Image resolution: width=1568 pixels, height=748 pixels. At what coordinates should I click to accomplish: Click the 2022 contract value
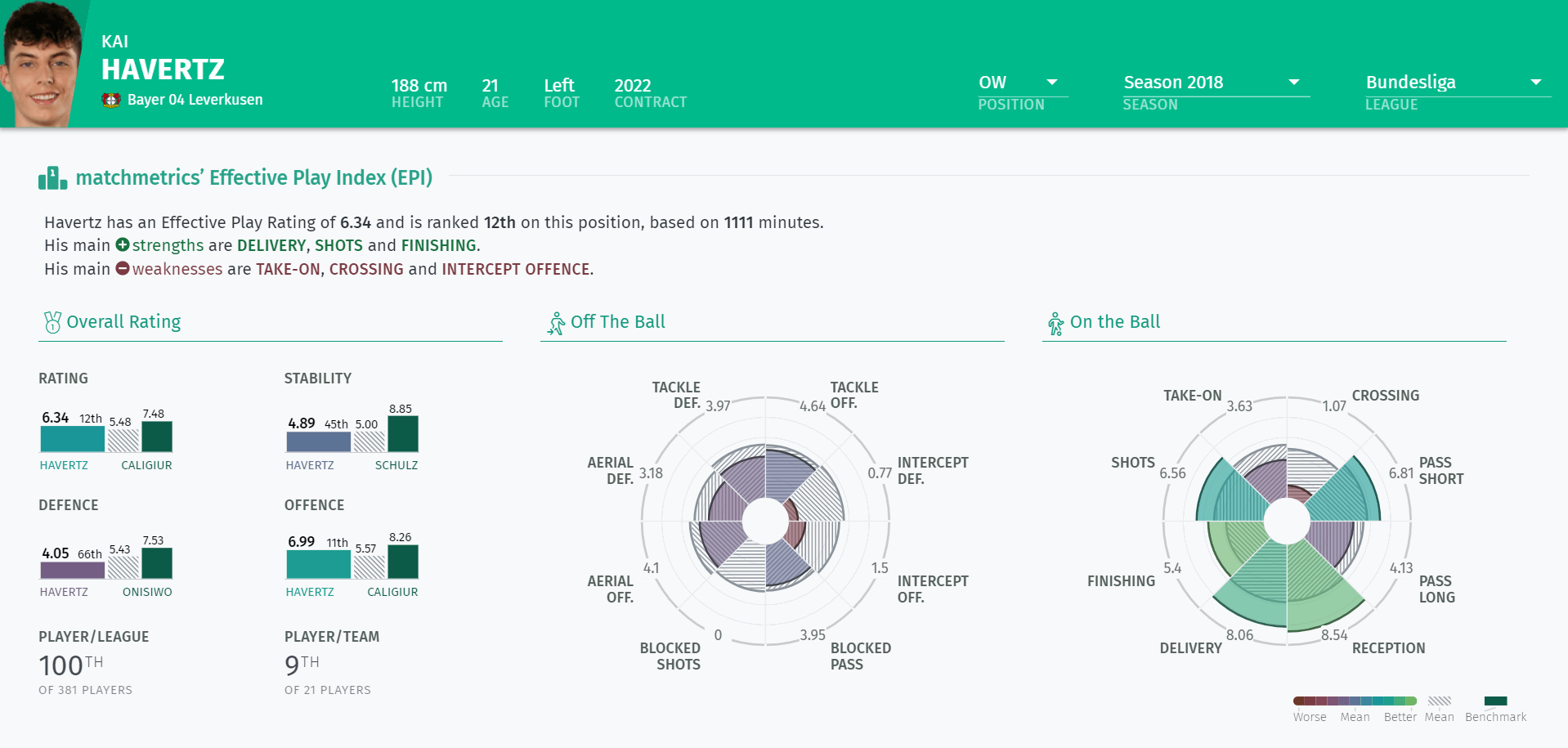[633, 86]
